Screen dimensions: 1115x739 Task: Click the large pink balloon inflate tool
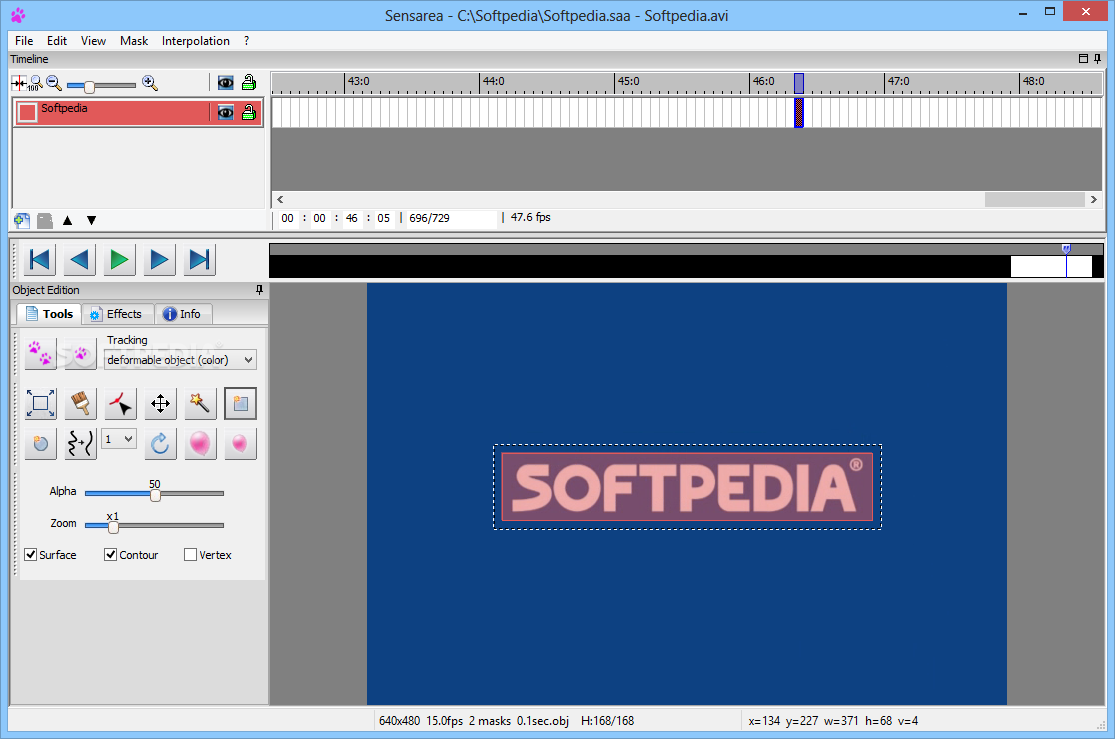pyautogui.click(x=201, y=444)
